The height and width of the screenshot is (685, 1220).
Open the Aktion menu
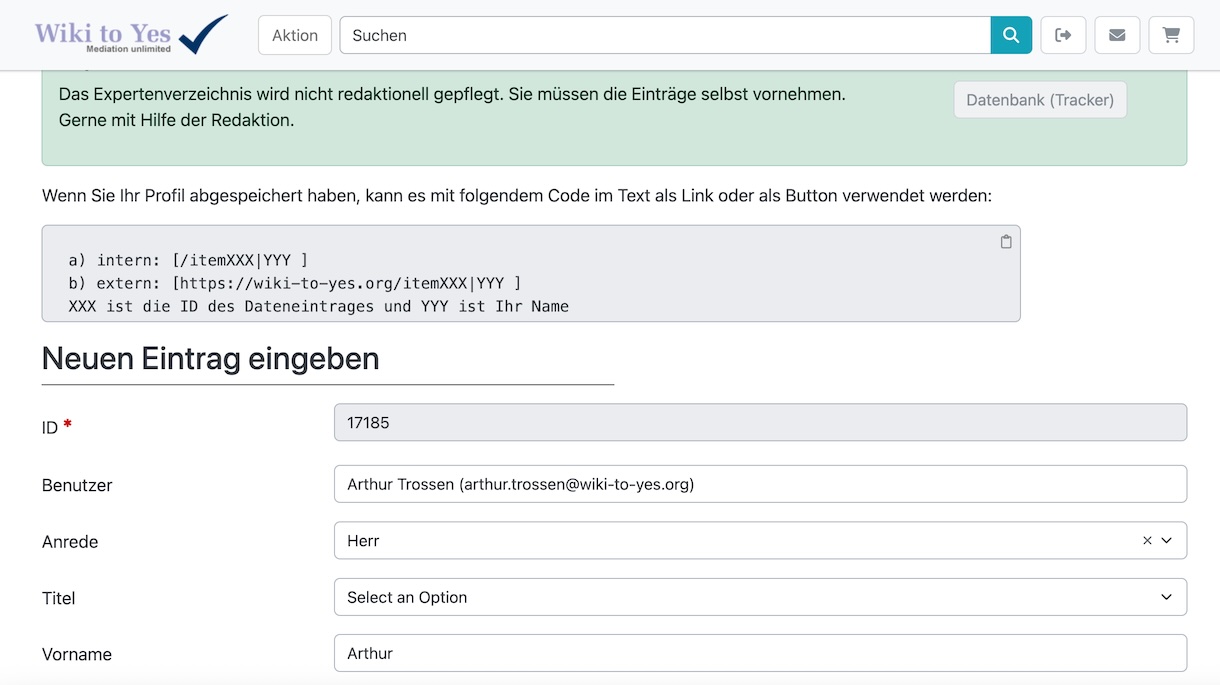coord(295,35)
